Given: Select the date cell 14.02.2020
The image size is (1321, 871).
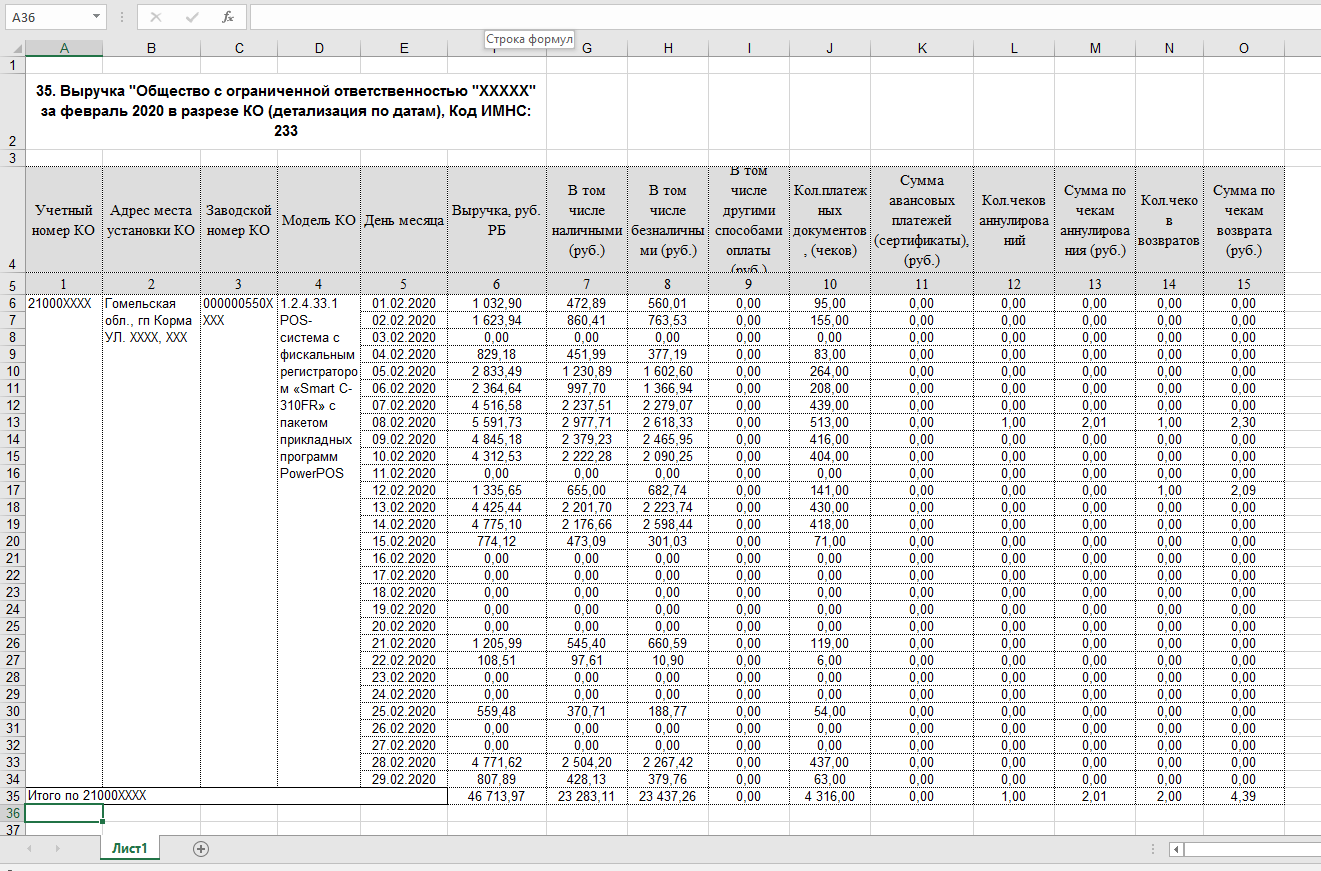Looking at the screenshot, I should point(404,524).
